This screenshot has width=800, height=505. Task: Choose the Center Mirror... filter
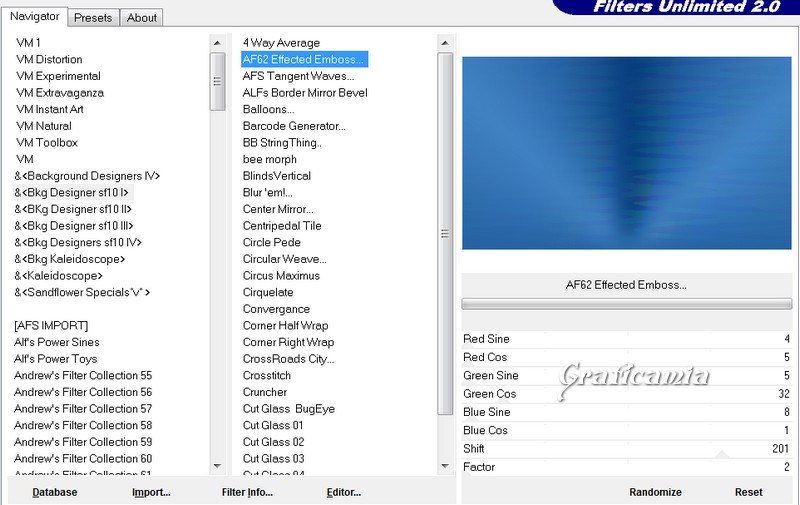pyautogui.click(x=278, y=209)
